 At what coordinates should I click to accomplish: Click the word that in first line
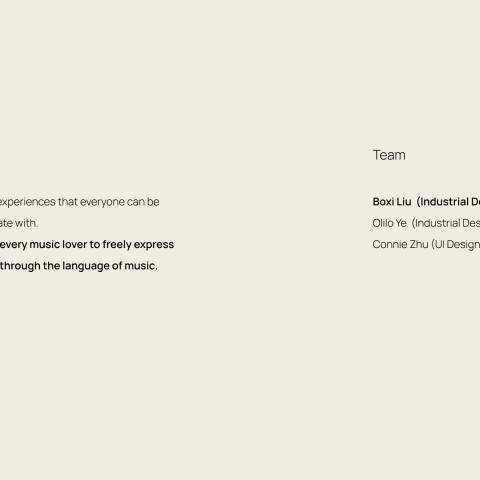coord(68,202)
